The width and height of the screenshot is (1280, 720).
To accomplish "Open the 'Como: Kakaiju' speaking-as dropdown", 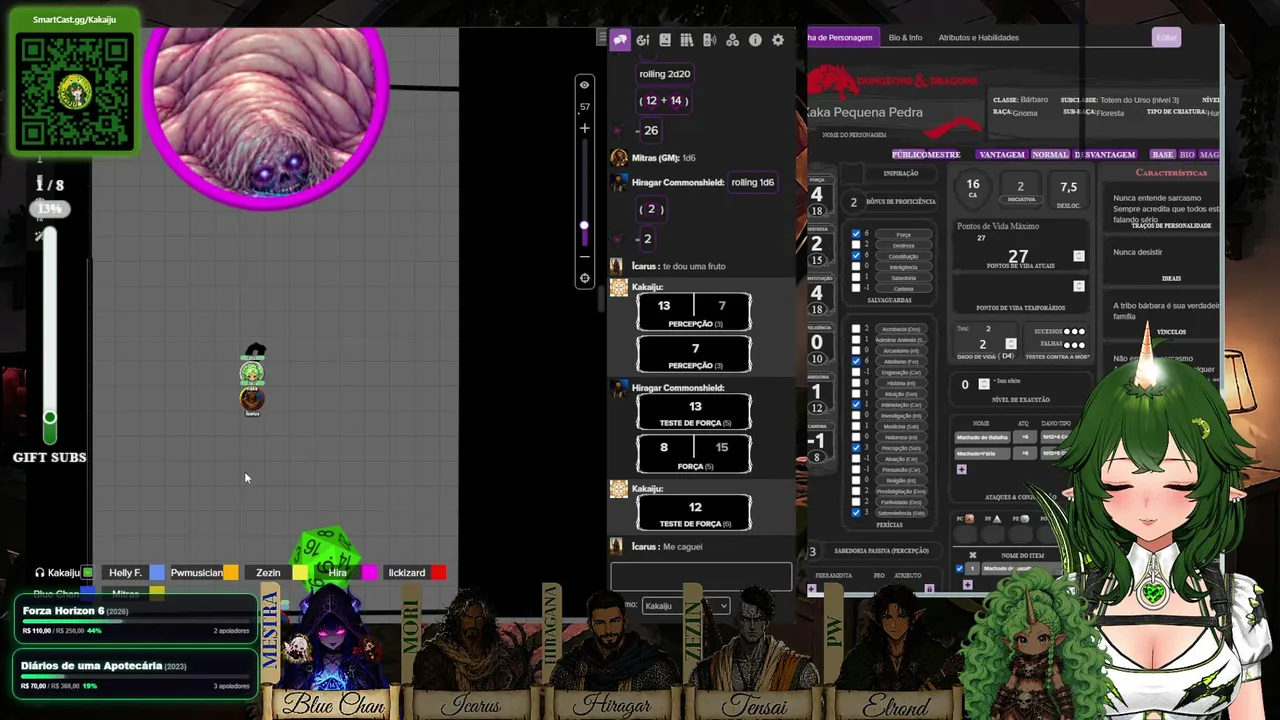I will 685,606.
